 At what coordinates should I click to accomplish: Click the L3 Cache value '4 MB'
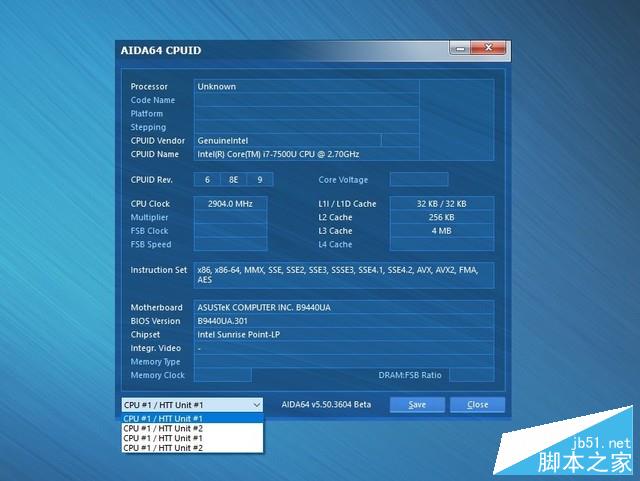coord(442,231)
